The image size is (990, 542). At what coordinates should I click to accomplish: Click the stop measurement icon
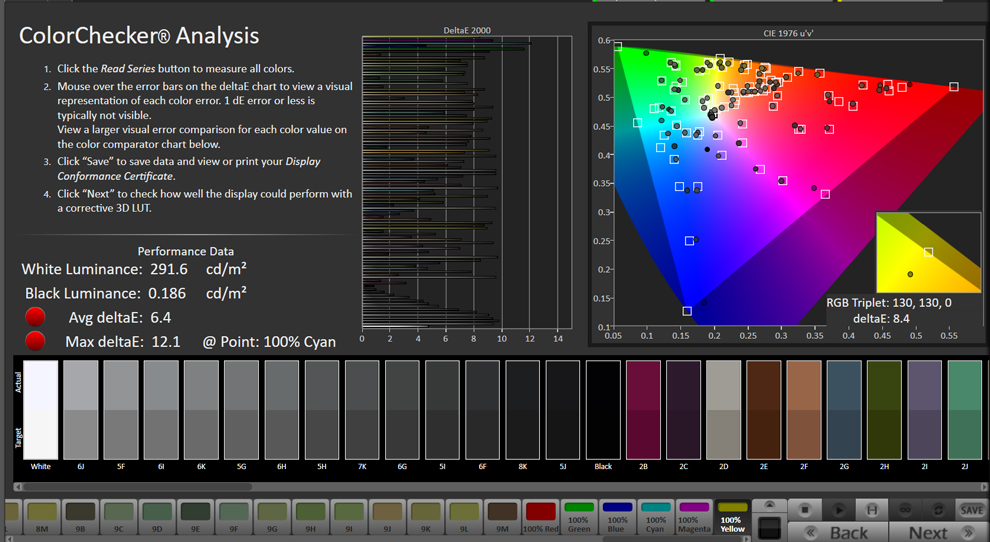click(x=804, y=509)
